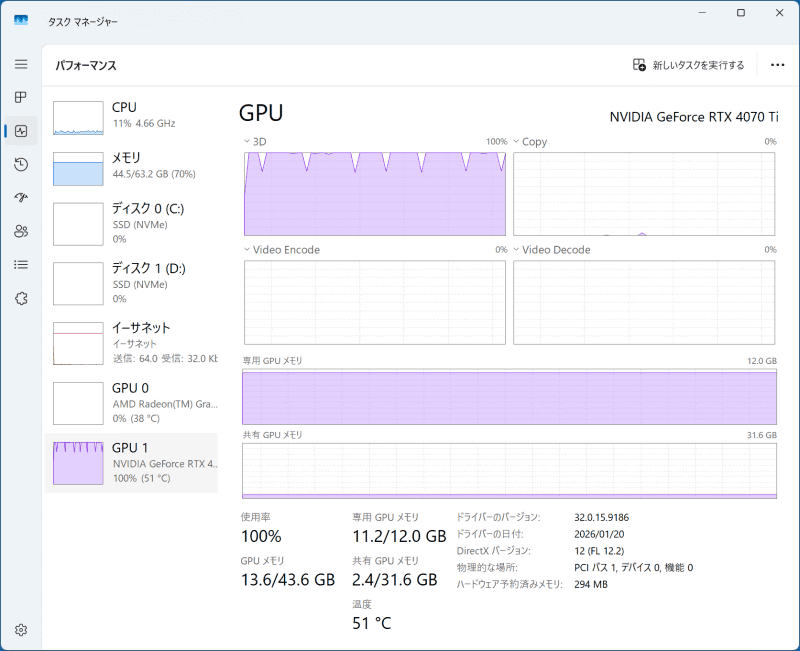800x651 pixels.
Task: Click the Copy engine graph
Action: (644, 194)
